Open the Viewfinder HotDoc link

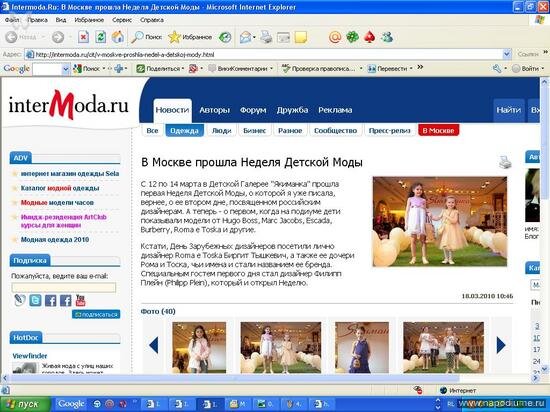tap(30, 356)
